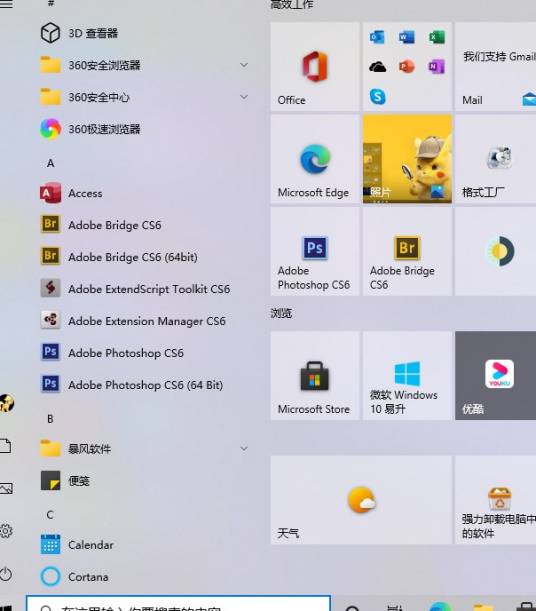This screenshot has width=536, height=611.
Task: Expand the 360安全浏览器 folder chevron
Action: [x=244, y=65]
